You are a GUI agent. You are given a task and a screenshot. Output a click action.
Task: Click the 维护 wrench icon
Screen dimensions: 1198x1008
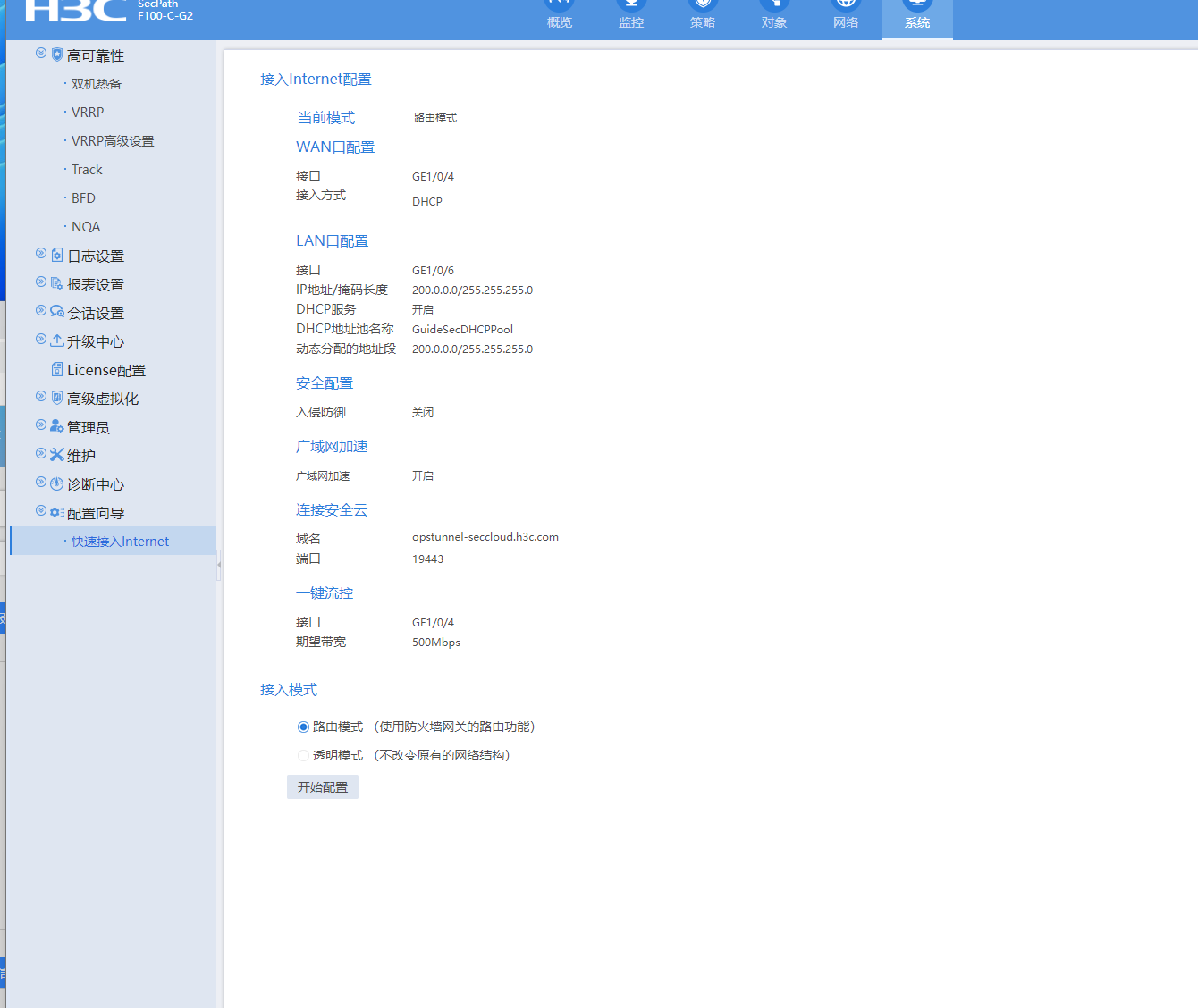click(x=57, y=455)
